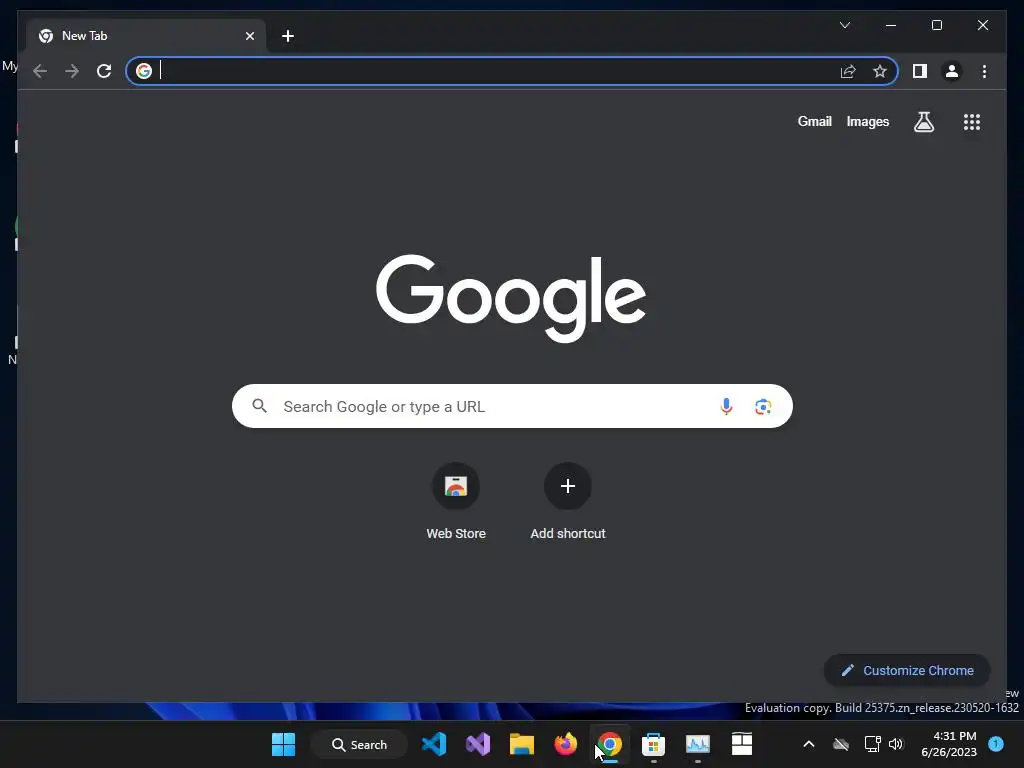Share this page via the share icon
The height and width of the screenshot is (768, 1024).
[x=848, y=71]
